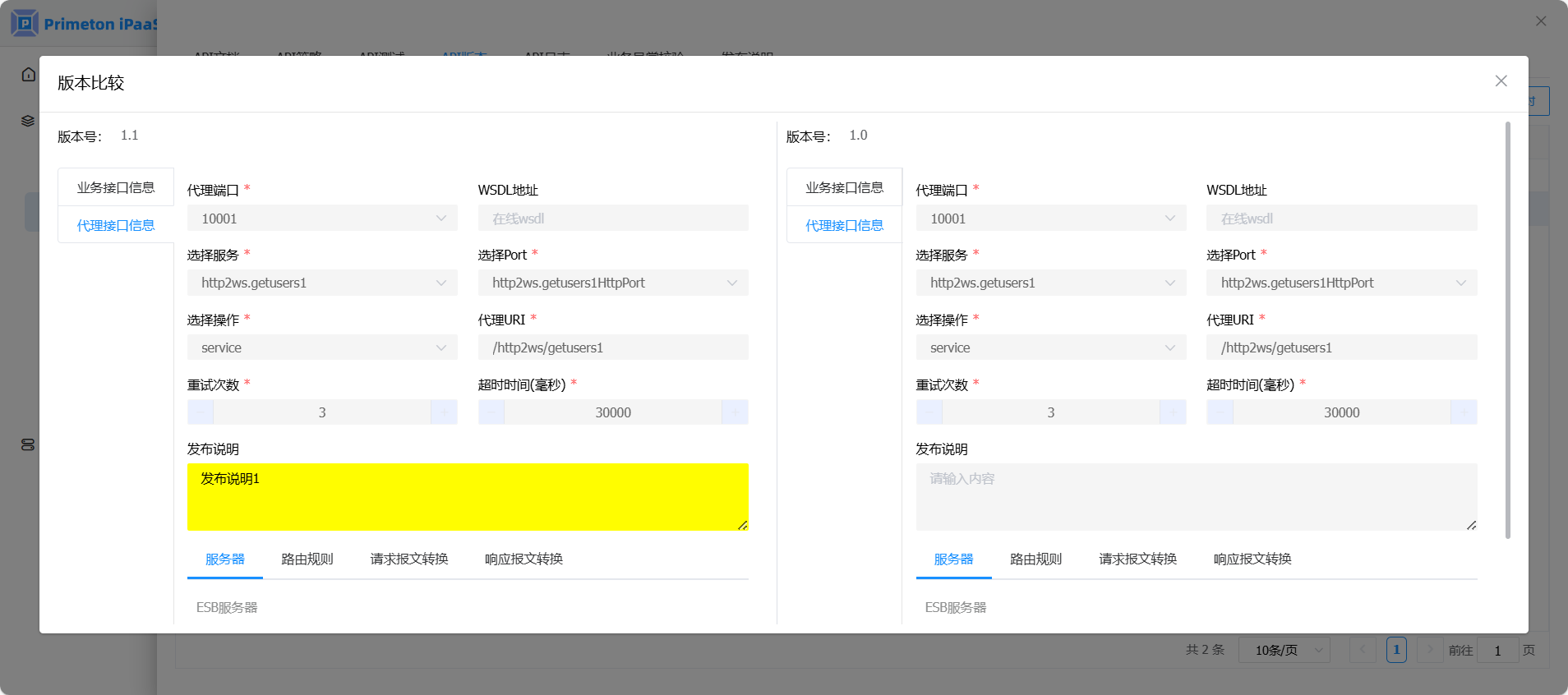Viewport: 1568px width, 695px height.
Task: Click the yellow highlighted 发布说明 text area
Action: point(468,497)
